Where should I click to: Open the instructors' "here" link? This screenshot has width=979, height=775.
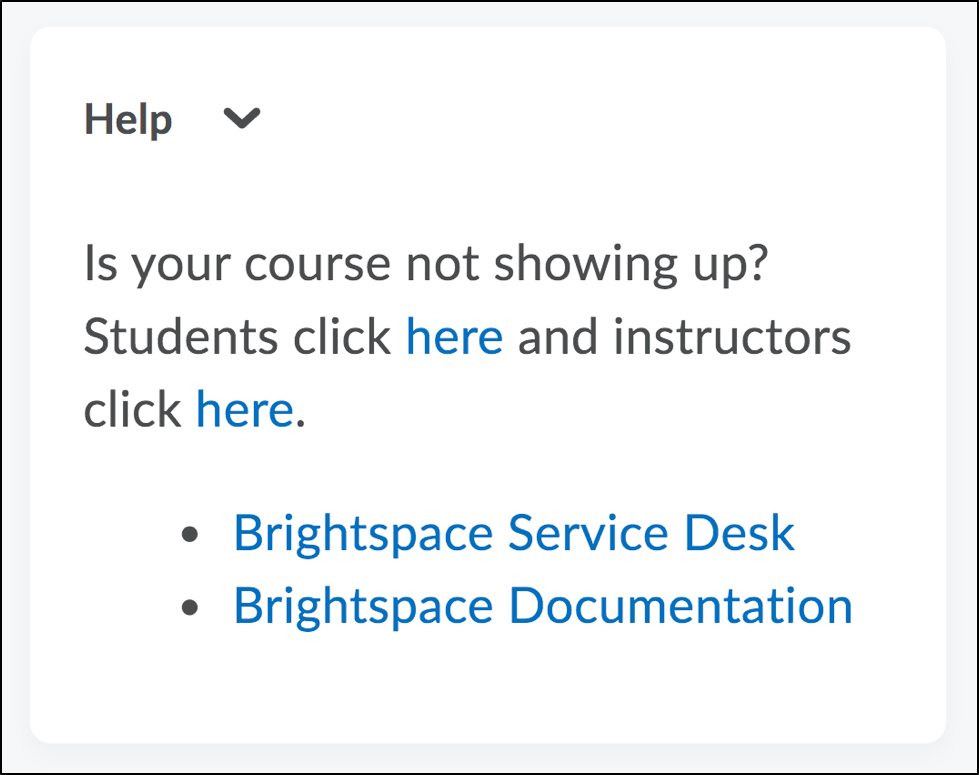[244, 410]
